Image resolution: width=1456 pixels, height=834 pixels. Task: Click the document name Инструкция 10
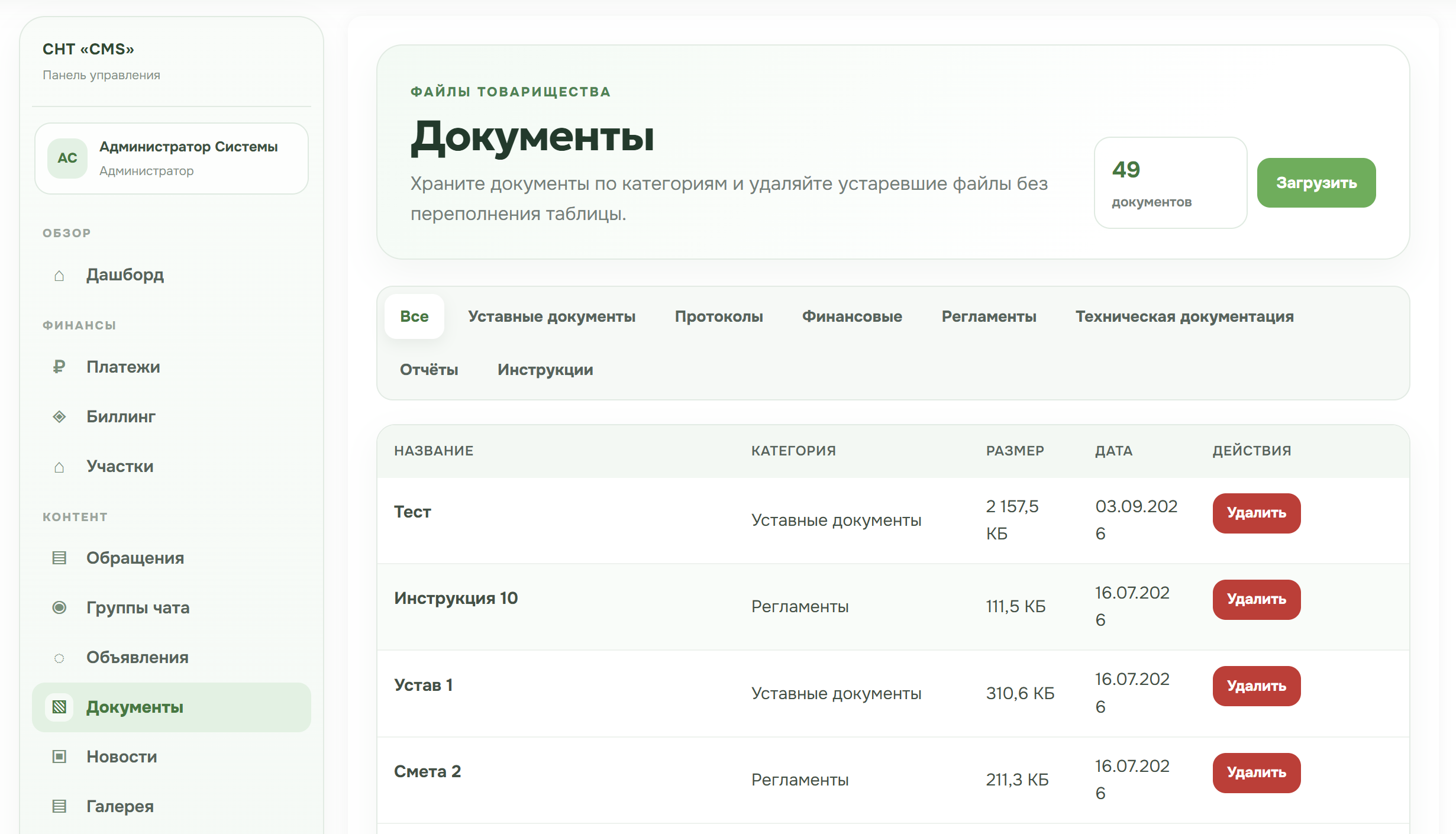tap(456, 598)
